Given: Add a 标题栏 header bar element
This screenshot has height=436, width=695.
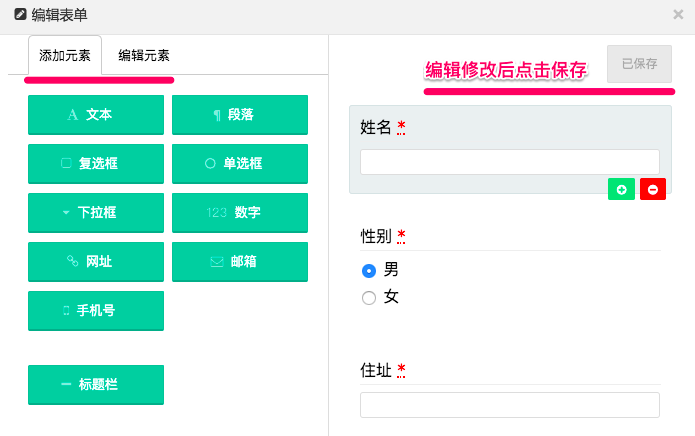Looking at the screenshot, I should coord(96,384).
